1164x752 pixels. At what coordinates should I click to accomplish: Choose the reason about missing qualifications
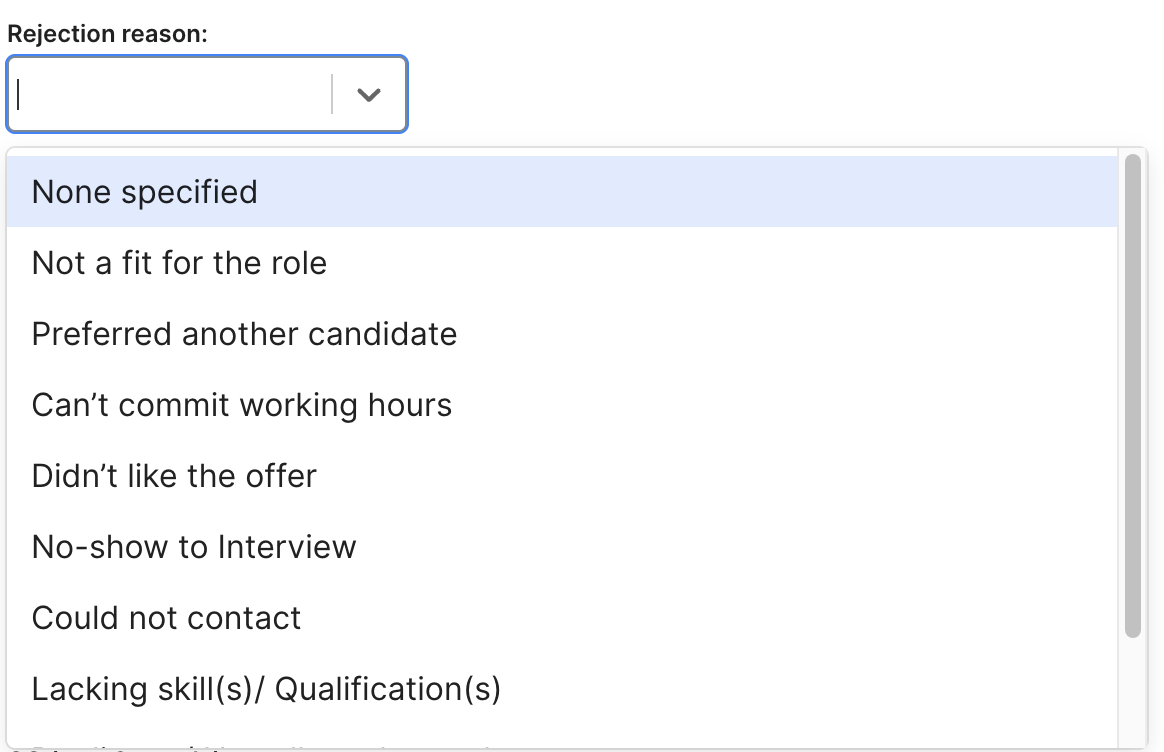point(266,689)
